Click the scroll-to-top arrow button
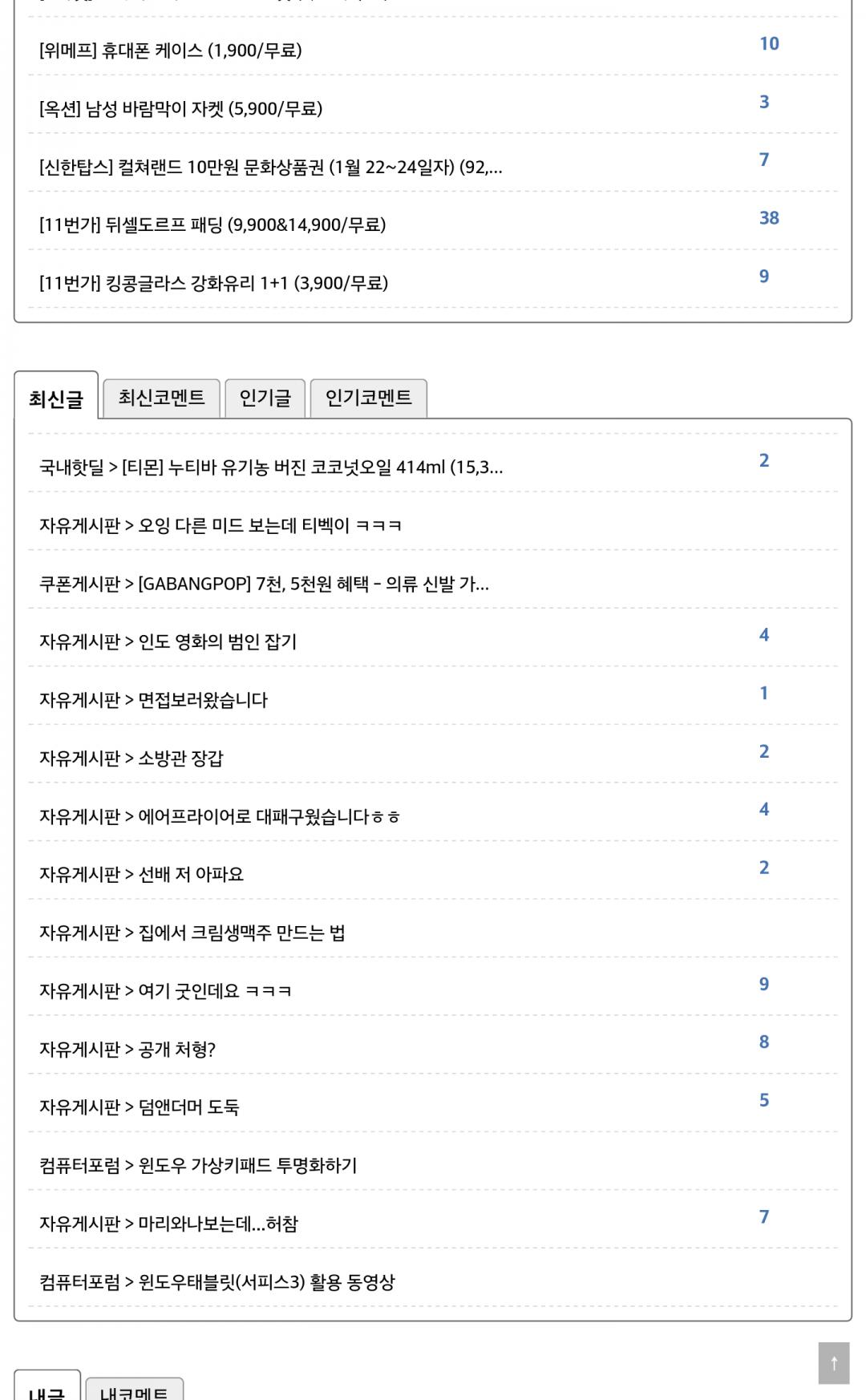This screenshot has height=1400, width=866. [833, 1362]
